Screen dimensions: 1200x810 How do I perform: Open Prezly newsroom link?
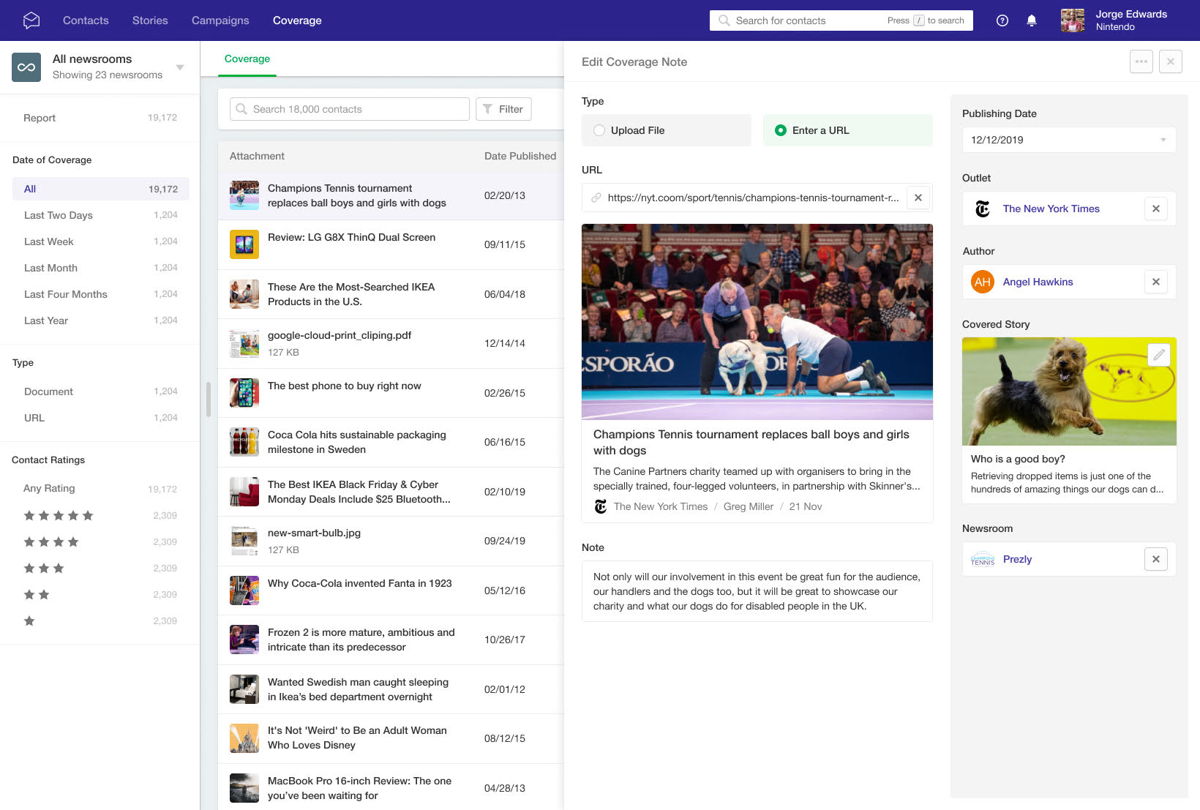pyautogui.click(x=1017, y=559)
